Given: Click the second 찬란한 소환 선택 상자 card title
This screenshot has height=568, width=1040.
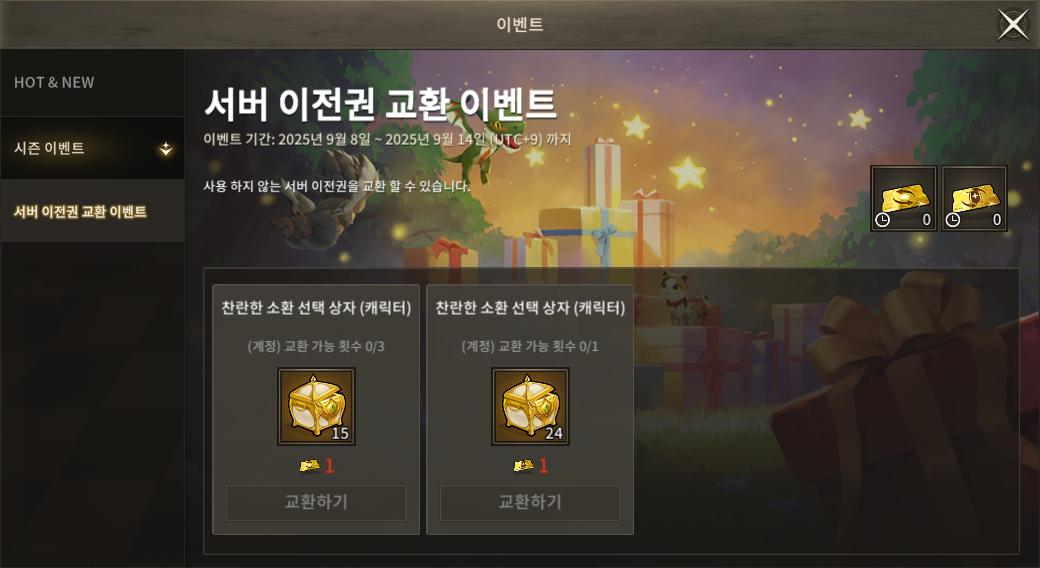Looking at the screenshot, I should click(x=530, y=308).
